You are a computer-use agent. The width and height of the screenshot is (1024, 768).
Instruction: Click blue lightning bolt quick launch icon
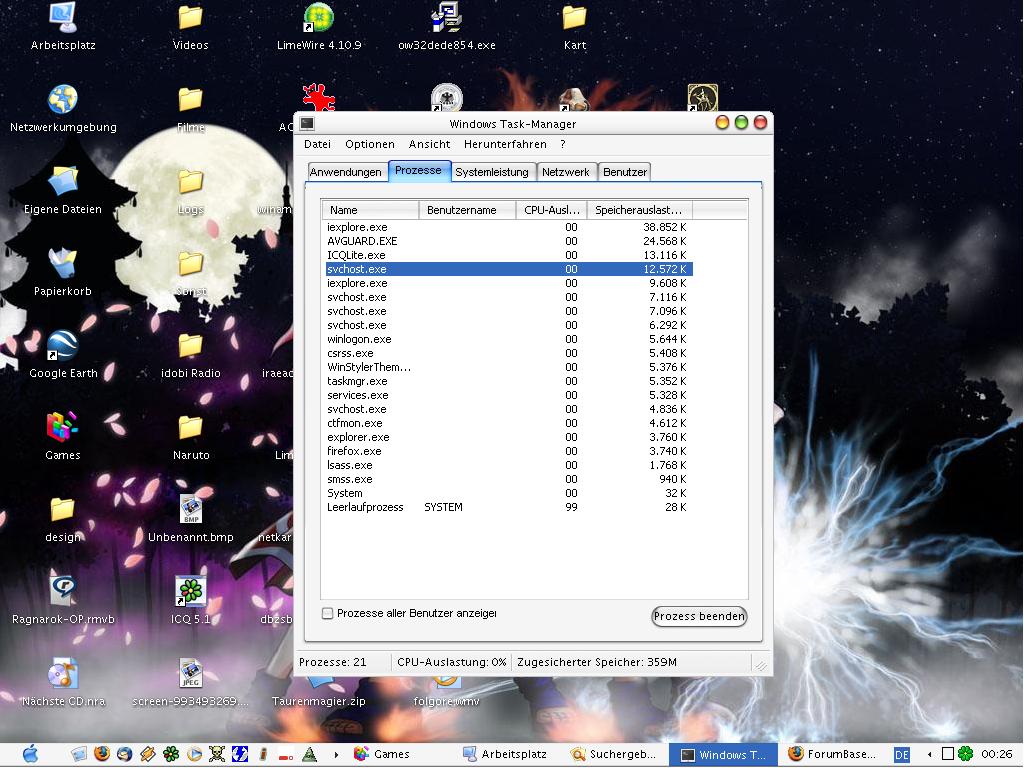(x=240, y=754)
